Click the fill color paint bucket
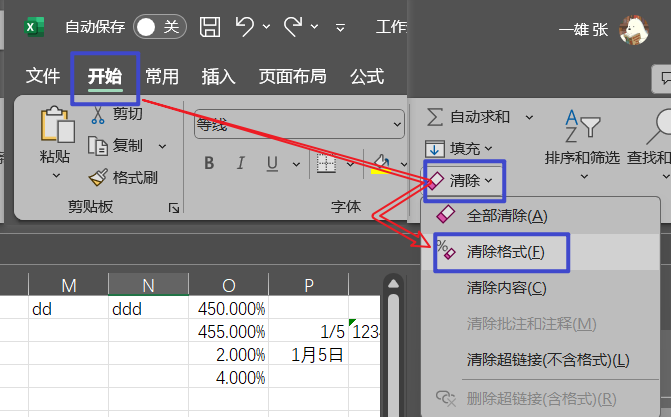Image resolution: width=671 pixels, height=417 pixels. pyautogui.click(x=381, y=162)
